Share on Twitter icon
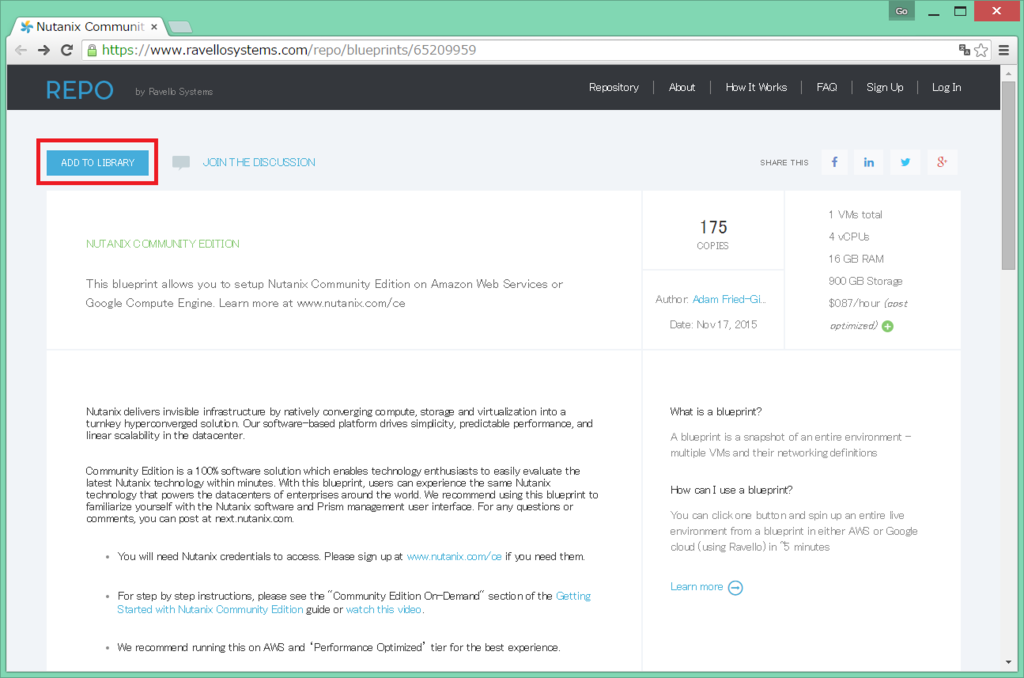Viewport: 1024px width, 678px height. click(905, 162)
